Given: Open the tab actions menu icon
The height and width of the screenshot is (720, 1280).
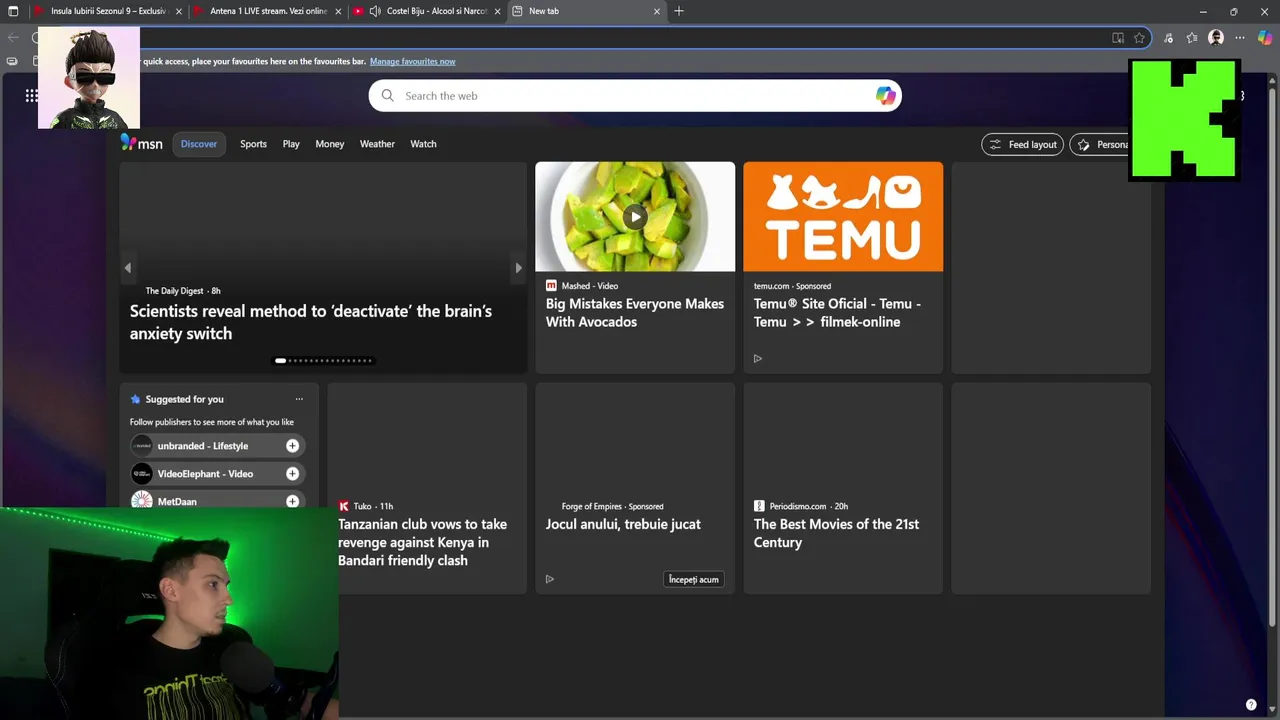Looking at the screenshot, I should point(13,11).
